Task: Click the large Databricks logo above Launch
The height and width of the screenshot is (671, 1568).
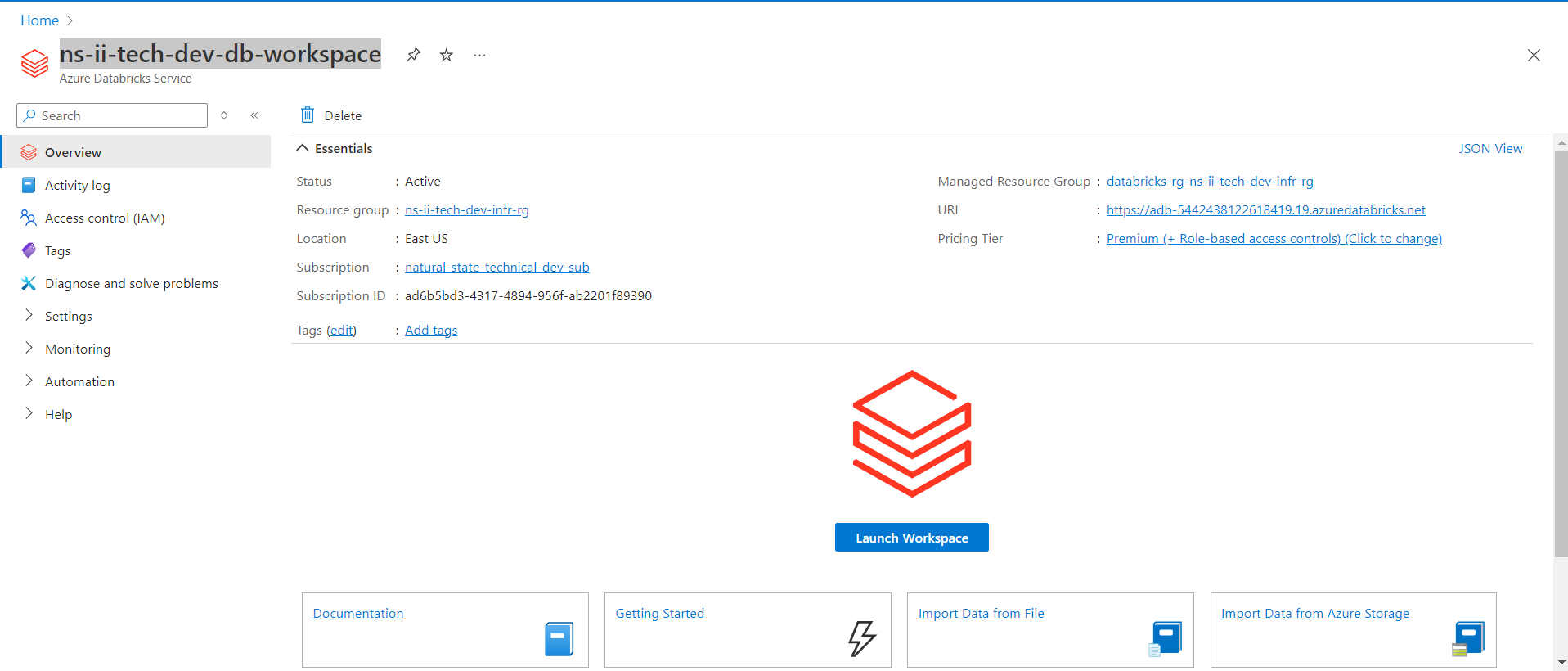Action: point(912,434)
